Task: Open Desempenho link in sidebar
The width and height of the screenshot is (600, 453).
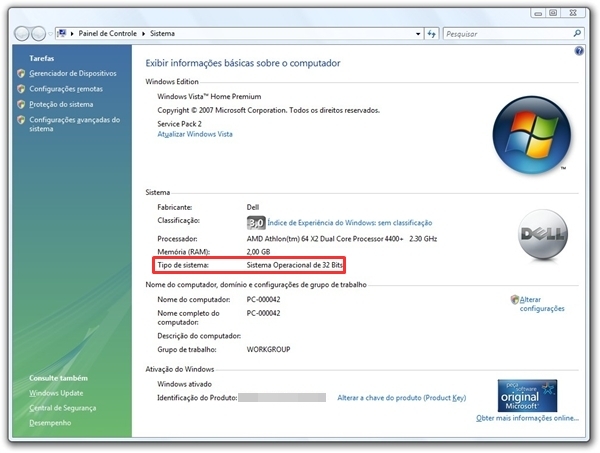Action: point(50,423)
